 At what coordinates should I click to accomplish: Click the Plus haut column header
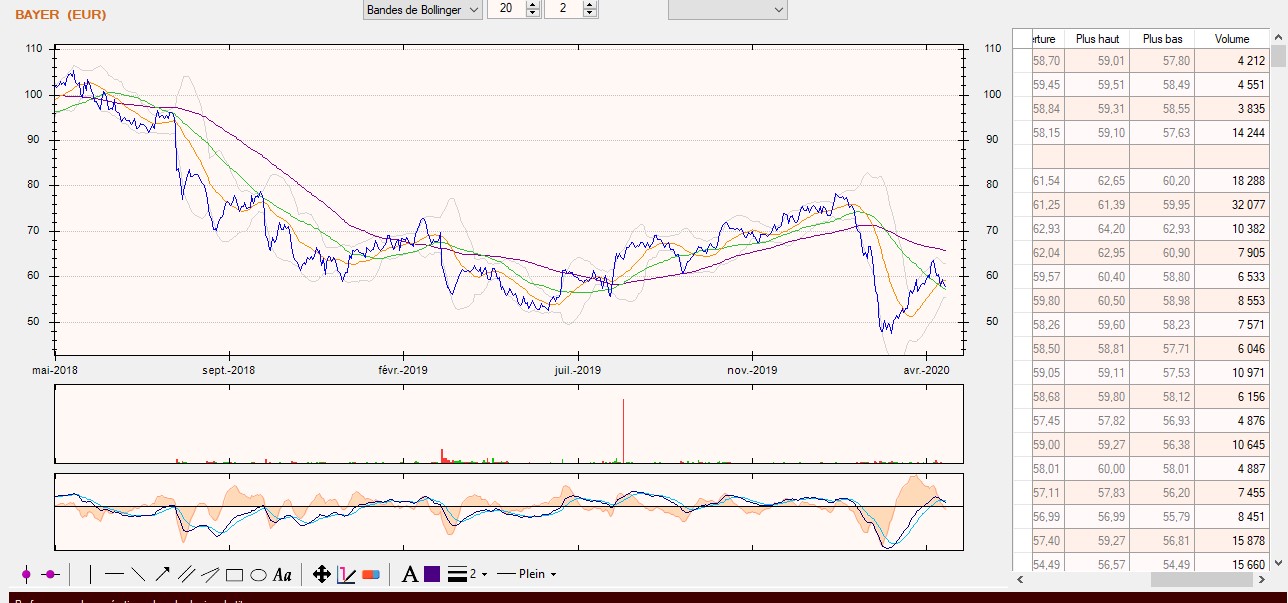click(1097, 38)
